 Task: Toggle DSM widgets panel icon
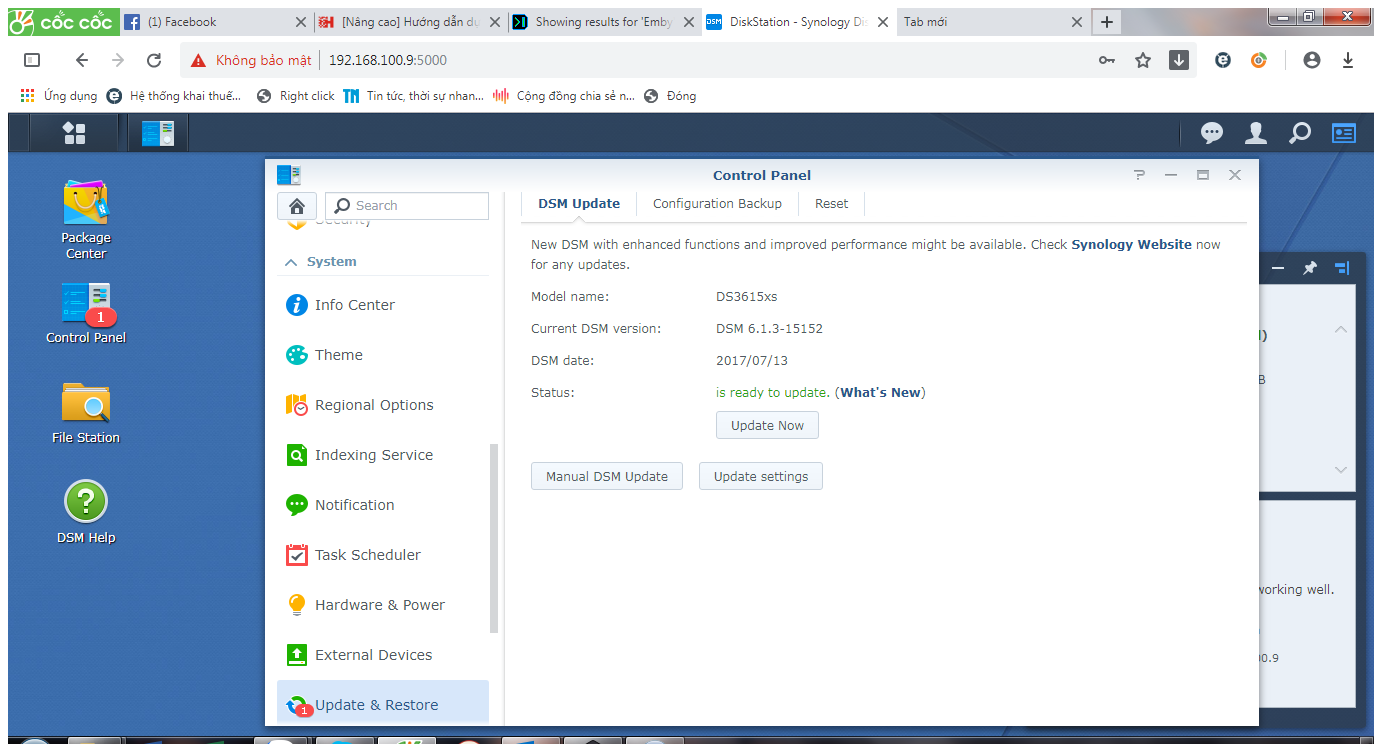[x=1343, y=133]
